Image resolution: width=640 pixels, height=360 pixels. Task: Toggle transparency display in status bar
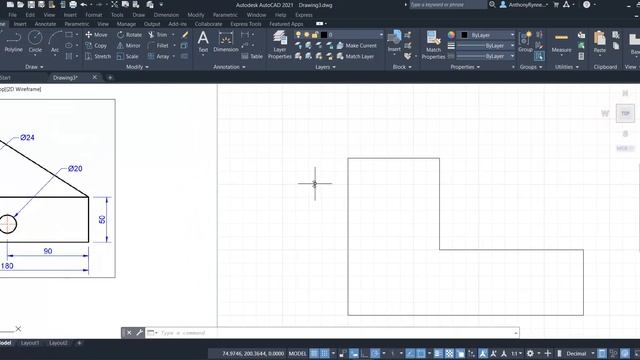coord(449,353)
